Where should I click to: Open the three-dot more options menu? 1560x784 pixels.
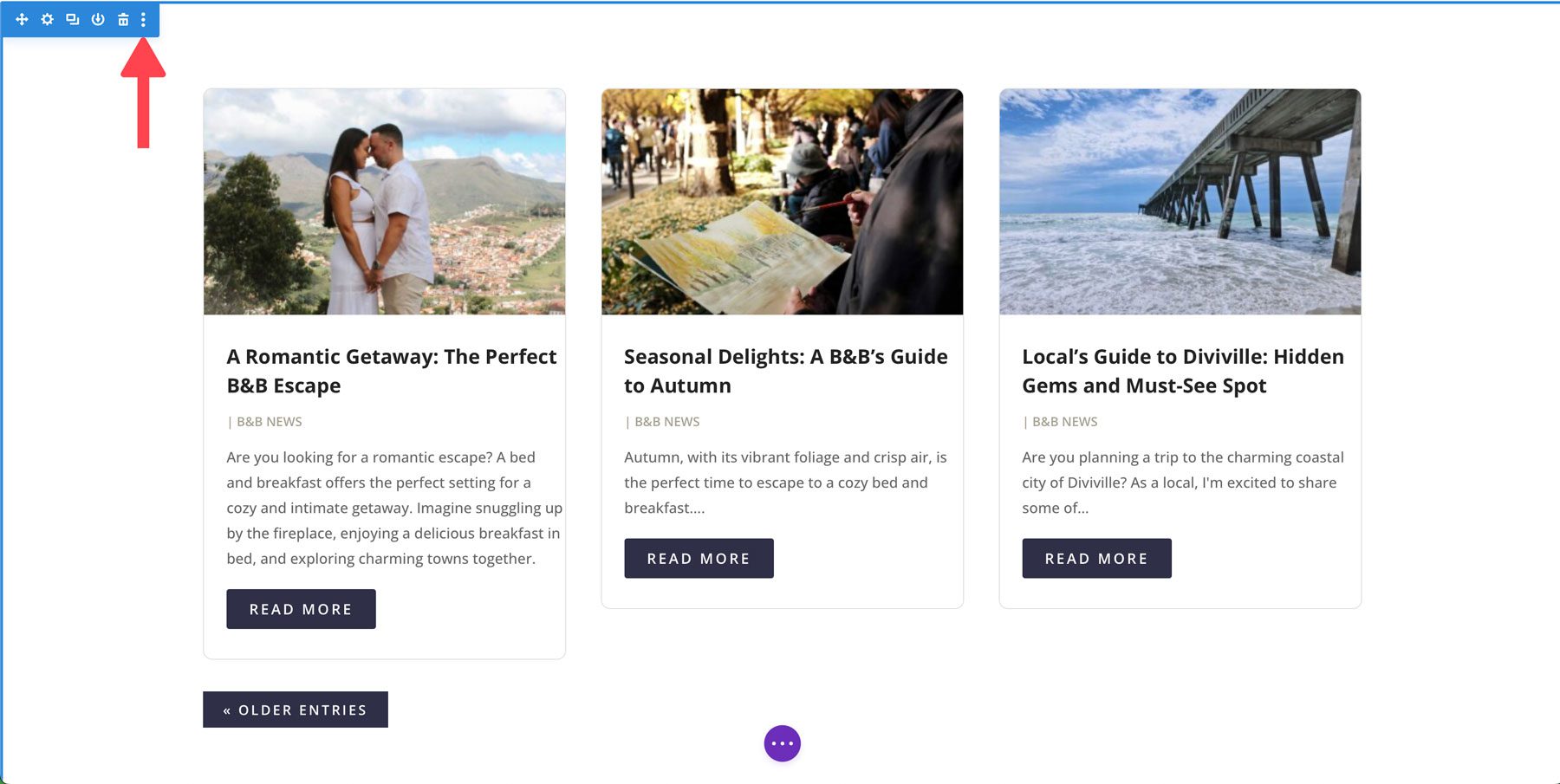pyautogui.click(x=144, y=19)
